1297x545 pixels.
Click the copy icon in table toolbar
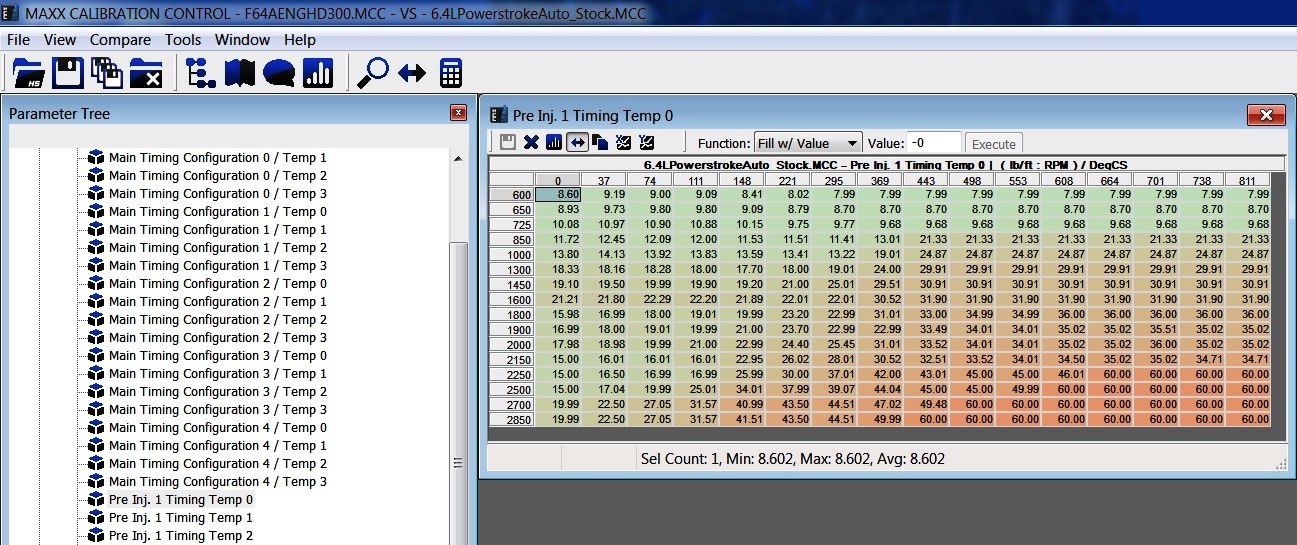[x=600, y=142]
